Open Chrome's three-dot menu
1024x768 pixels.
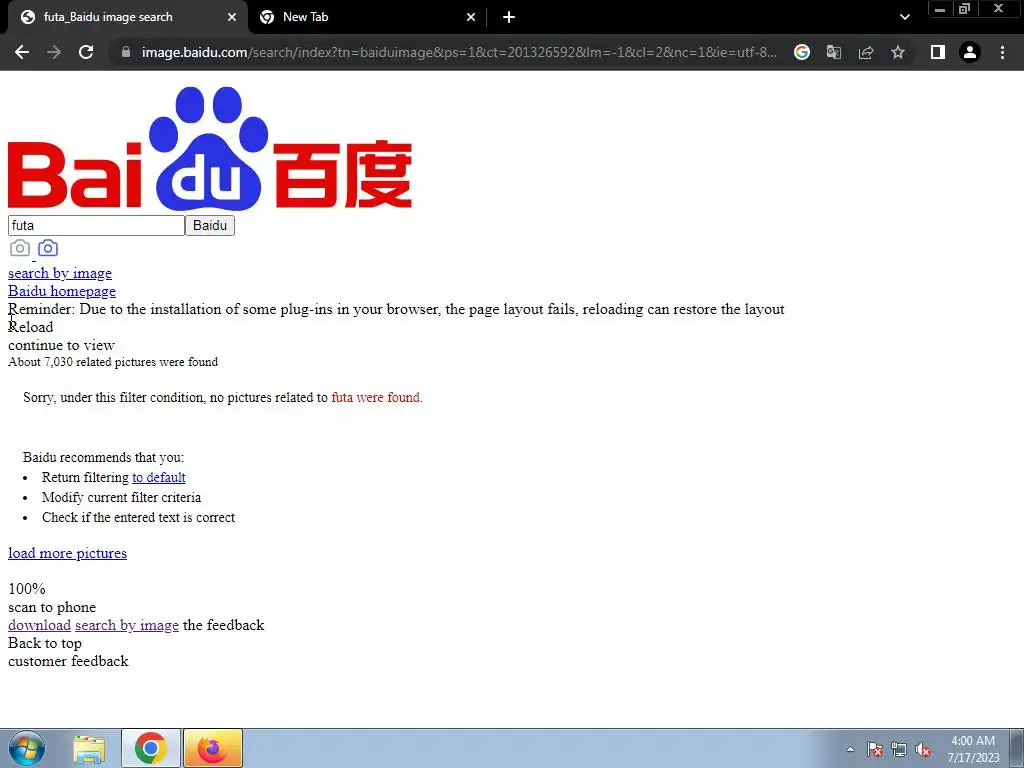pos(1002,52)
